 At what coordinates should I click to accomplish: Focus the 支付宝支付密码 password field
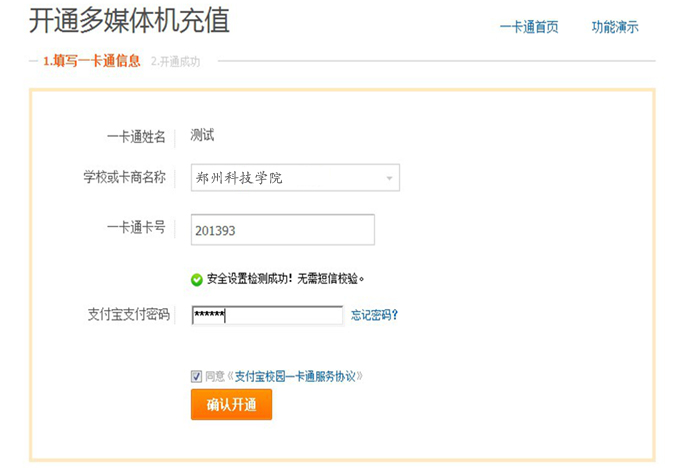point(267,316)
